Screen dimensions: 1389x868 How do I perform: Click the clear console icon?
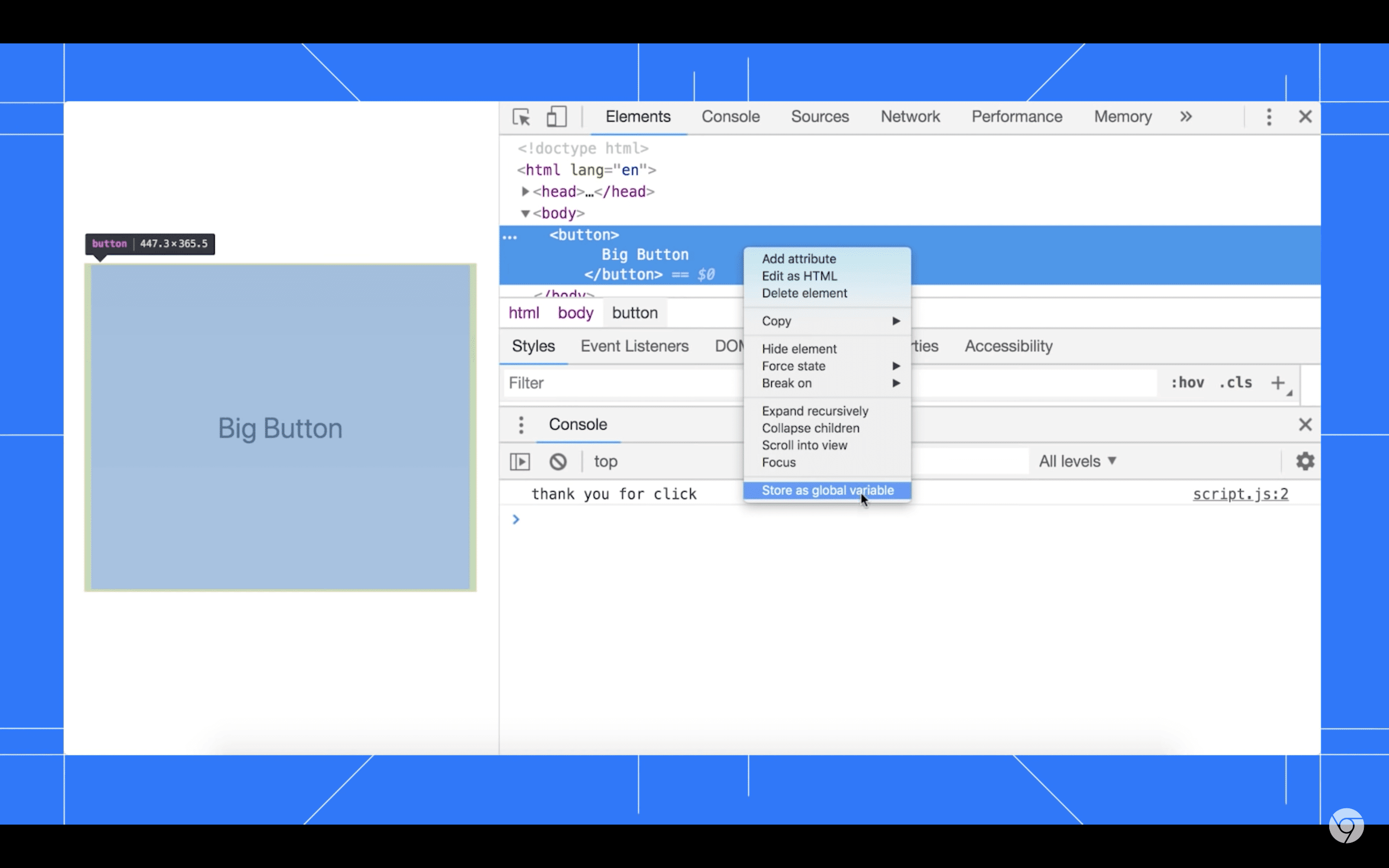[557, 461]
